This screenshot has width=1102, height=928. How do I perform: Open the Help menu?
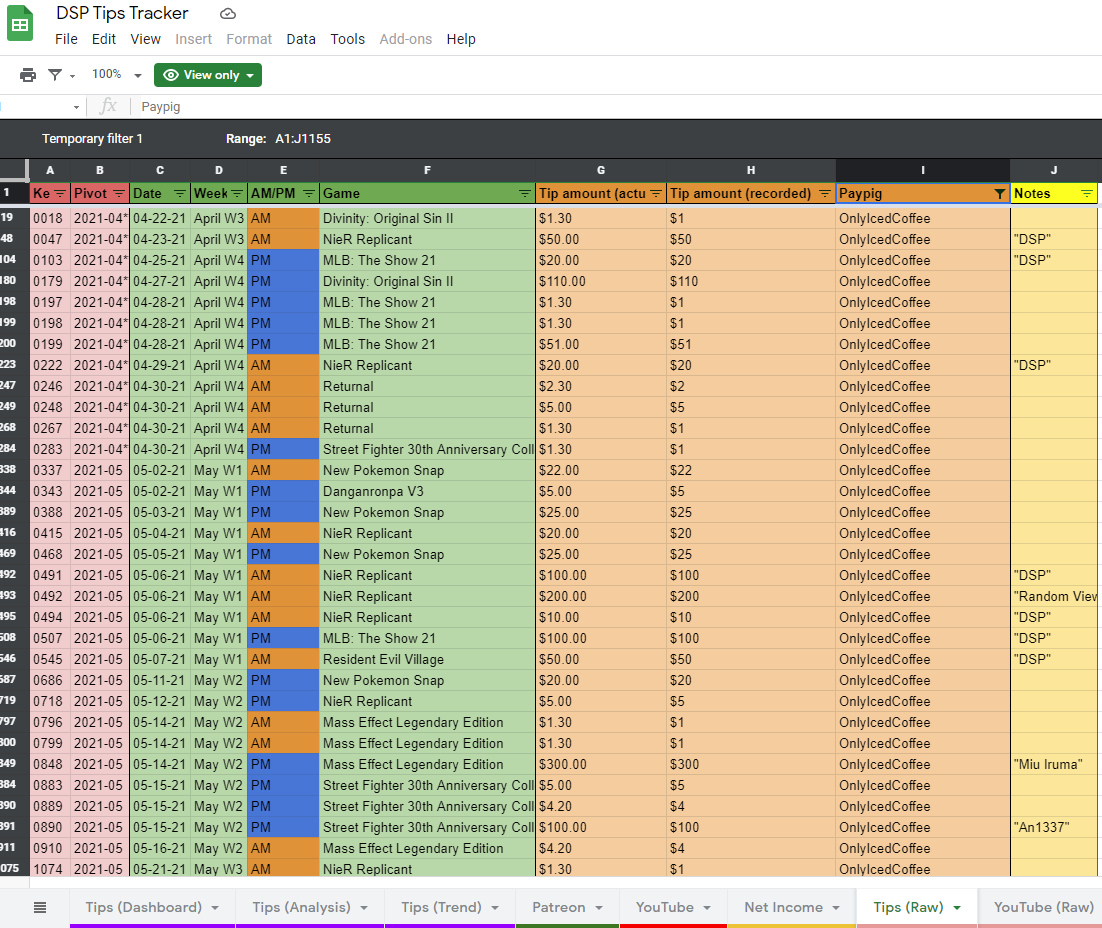[461, 39]
